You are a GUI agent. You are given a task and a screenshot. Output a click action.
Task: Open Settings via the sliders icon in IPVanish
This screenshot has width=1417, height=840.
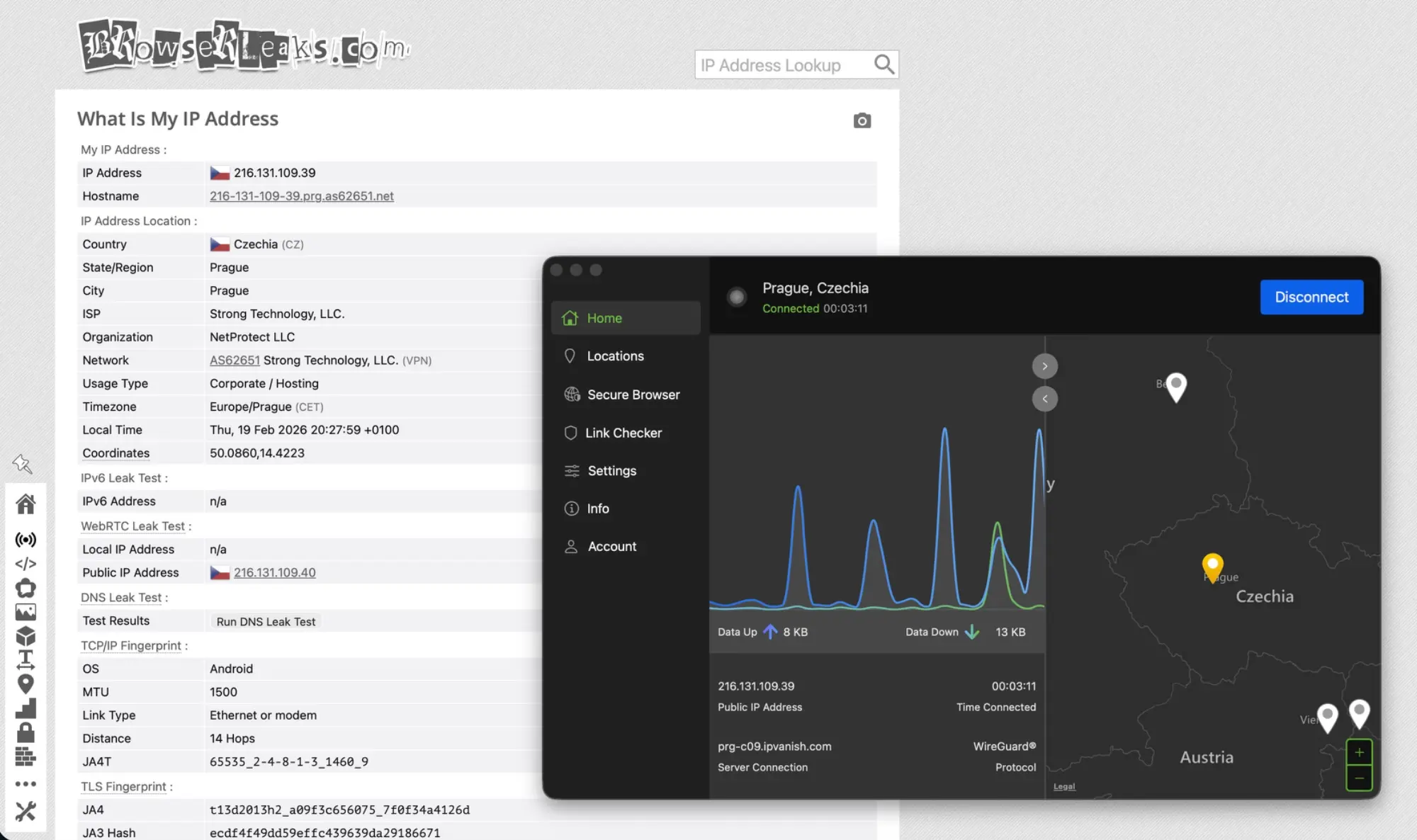572,470
